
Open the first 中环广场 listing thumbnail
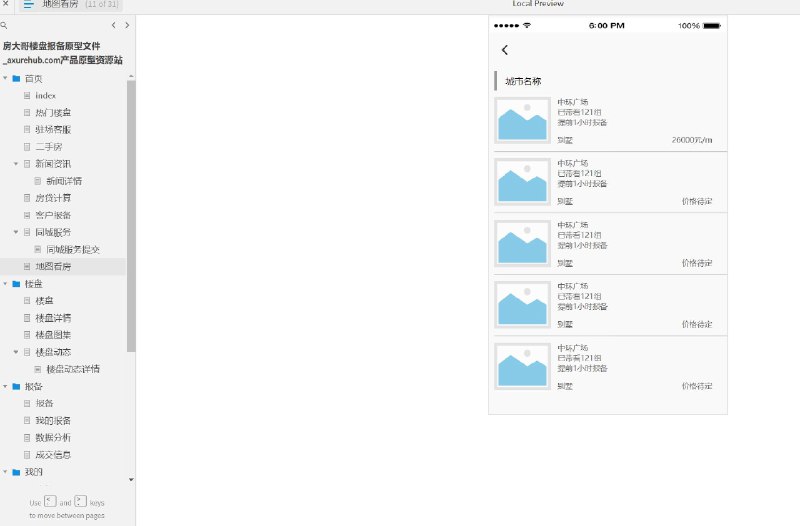coord(522,120)
